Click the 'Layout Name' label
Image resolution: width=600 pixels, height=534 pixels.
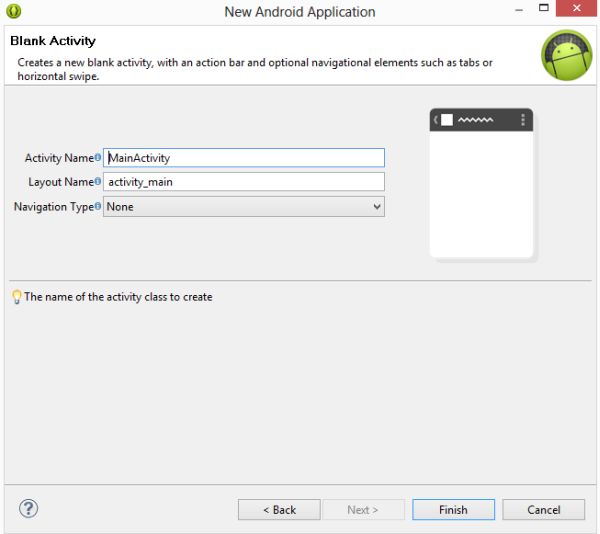coord(61,182)
